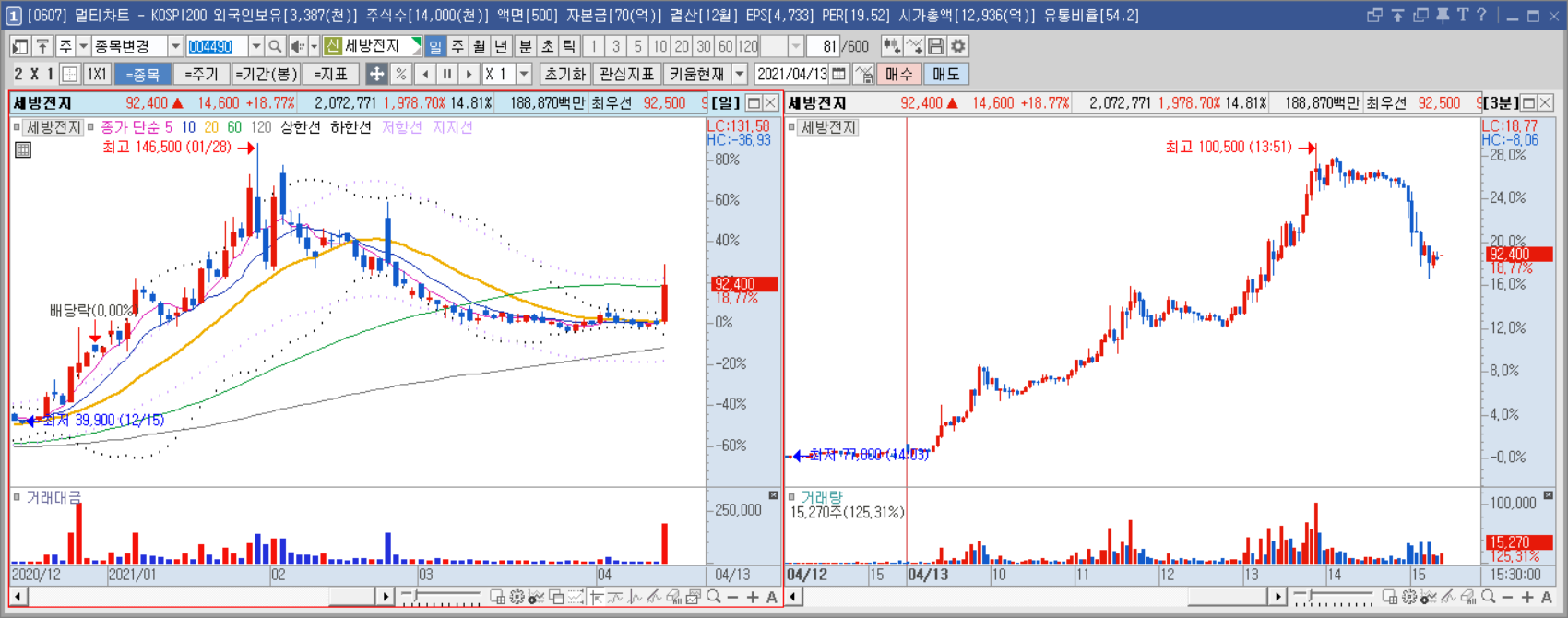Click the date field 2021/04/13

[x=791, y=74]
